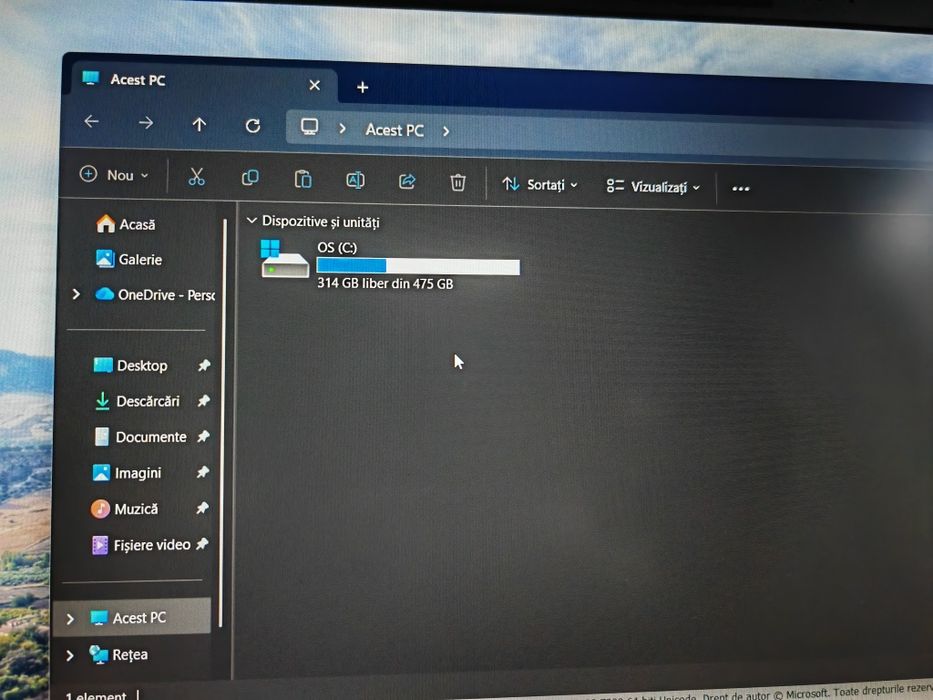Image resolution: width=933 pixels, height=700 pixels.
Task: Click the OS (C:) drive label
Action: tap(337, 248)
